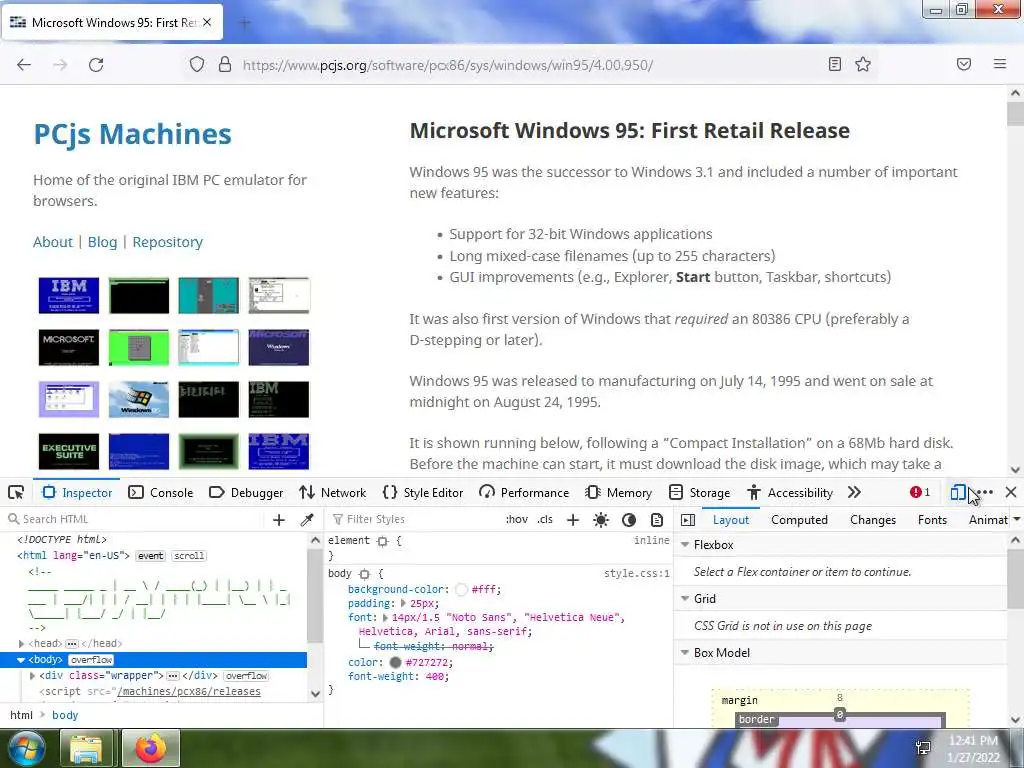Click the overflow badge on body node
Viewport: 1024px width, 768px height.
[x=91, y=660]
